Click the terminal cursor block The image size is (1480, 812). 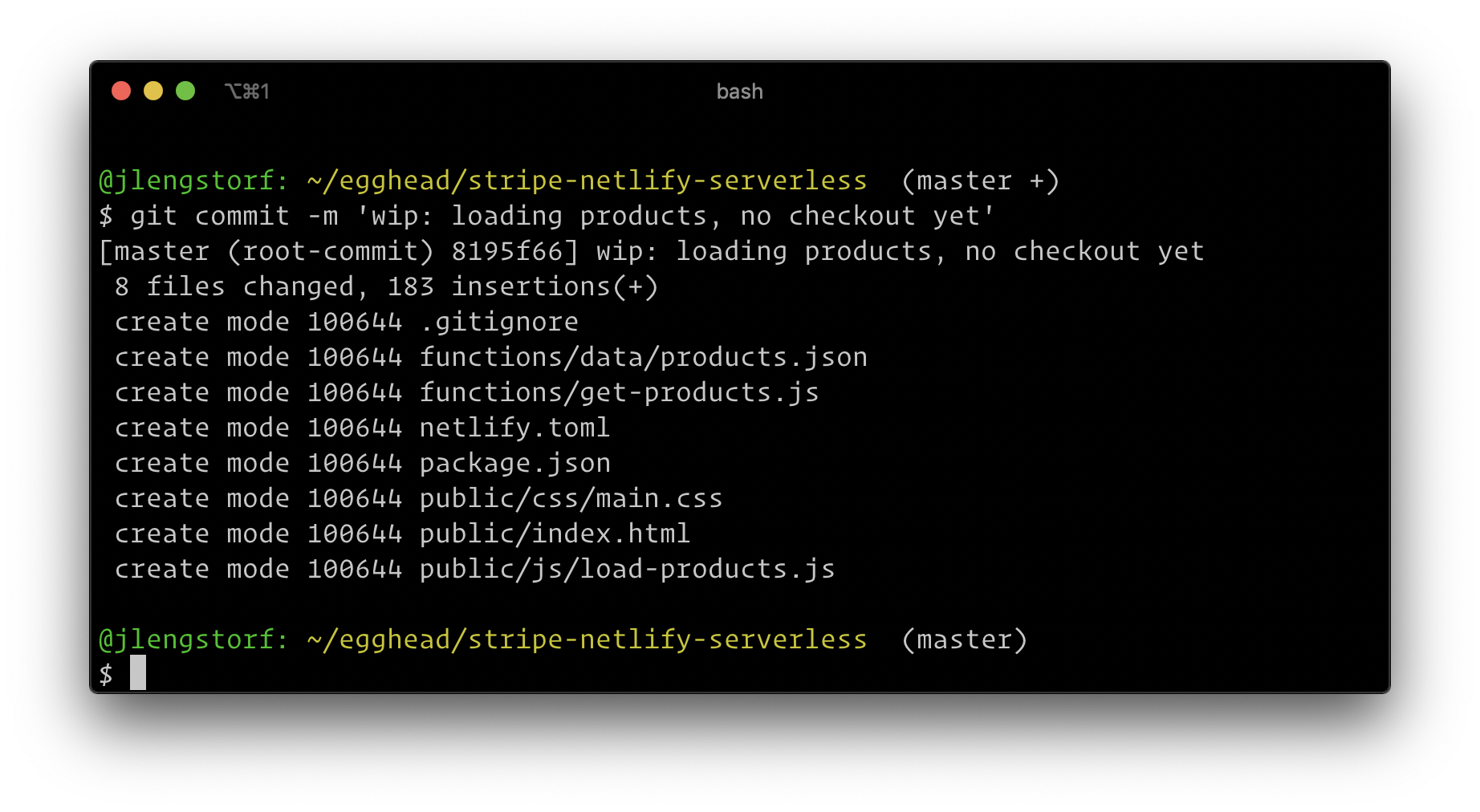(140, 674)
